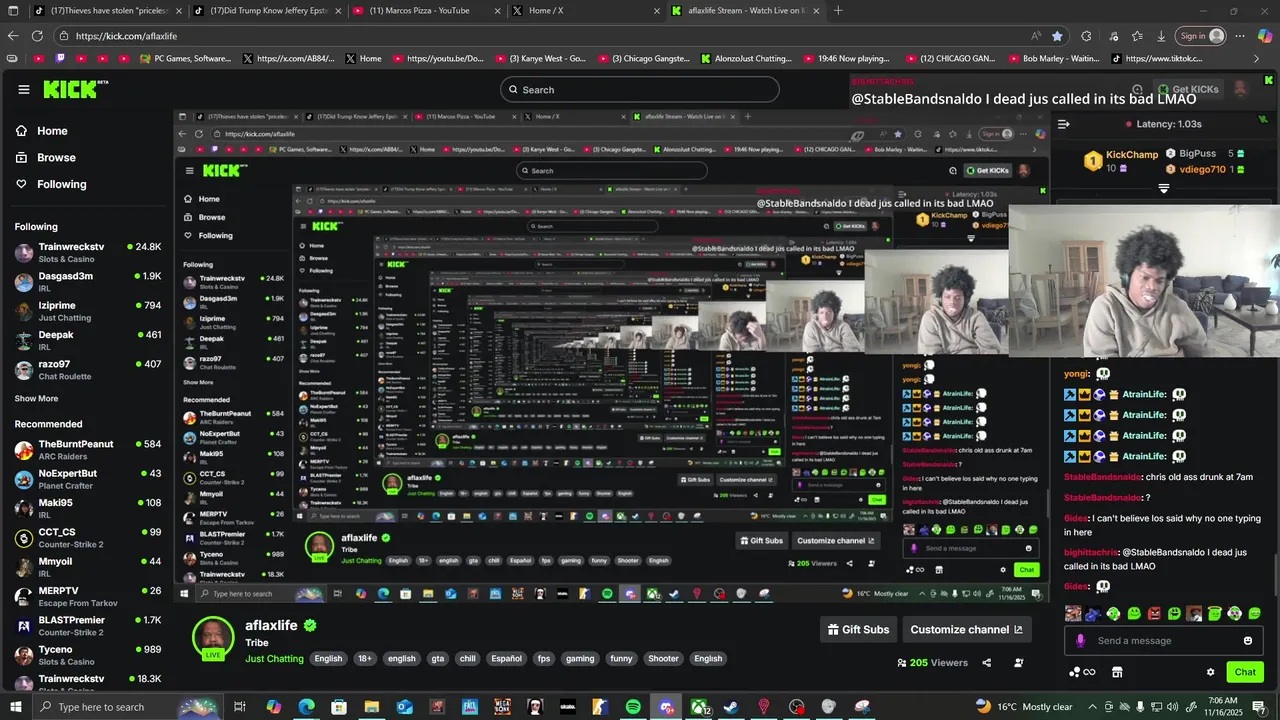1280x720 pixels.
Task: Open chat settings gear icon
Action: point(1210,672)
